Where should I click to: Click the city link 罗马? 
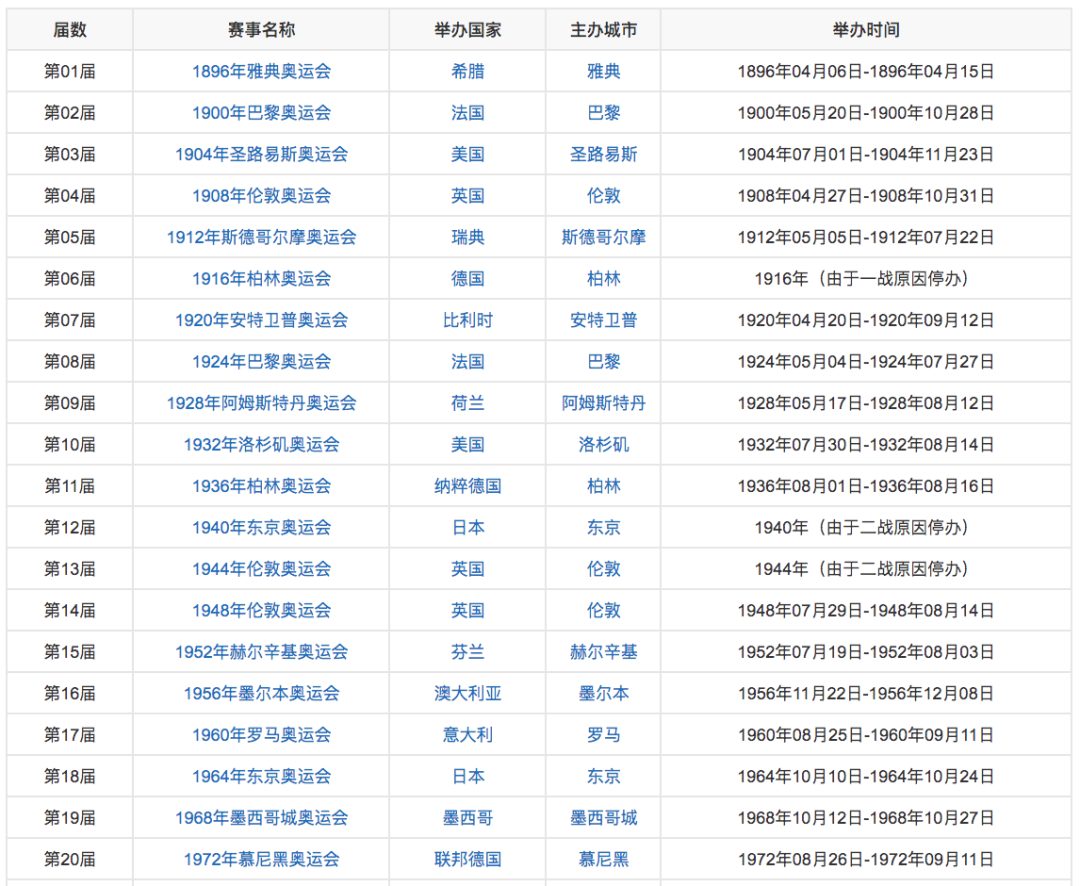603,735
